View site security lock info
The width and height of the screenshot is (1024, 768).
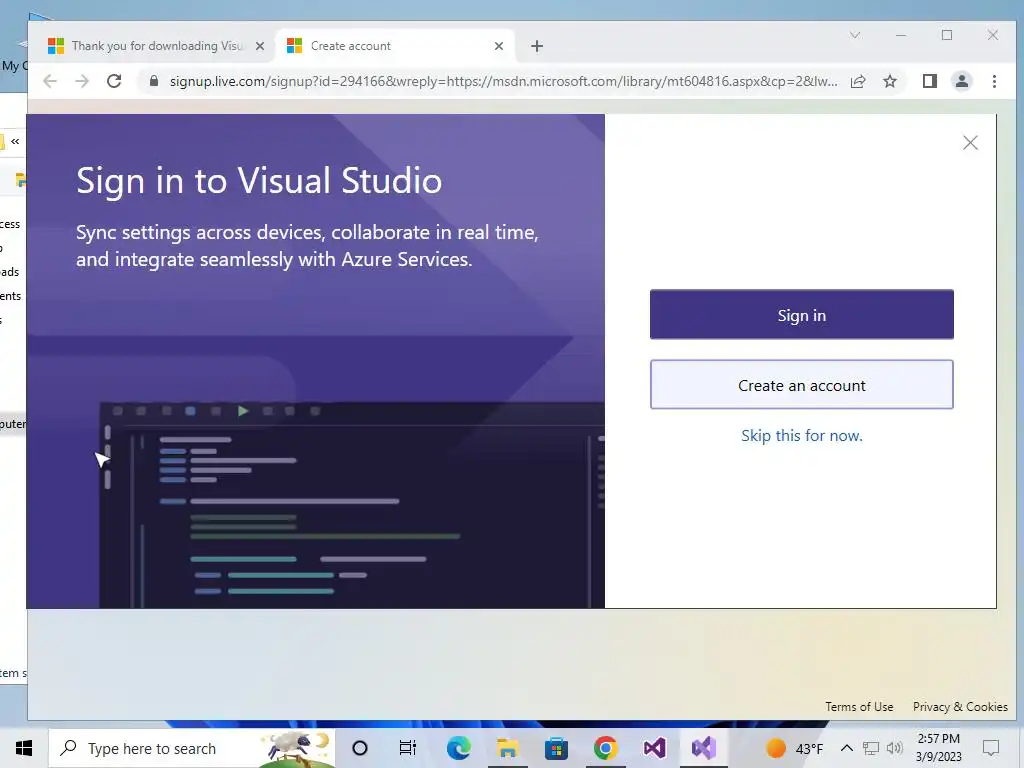click(x=153, y=81)
